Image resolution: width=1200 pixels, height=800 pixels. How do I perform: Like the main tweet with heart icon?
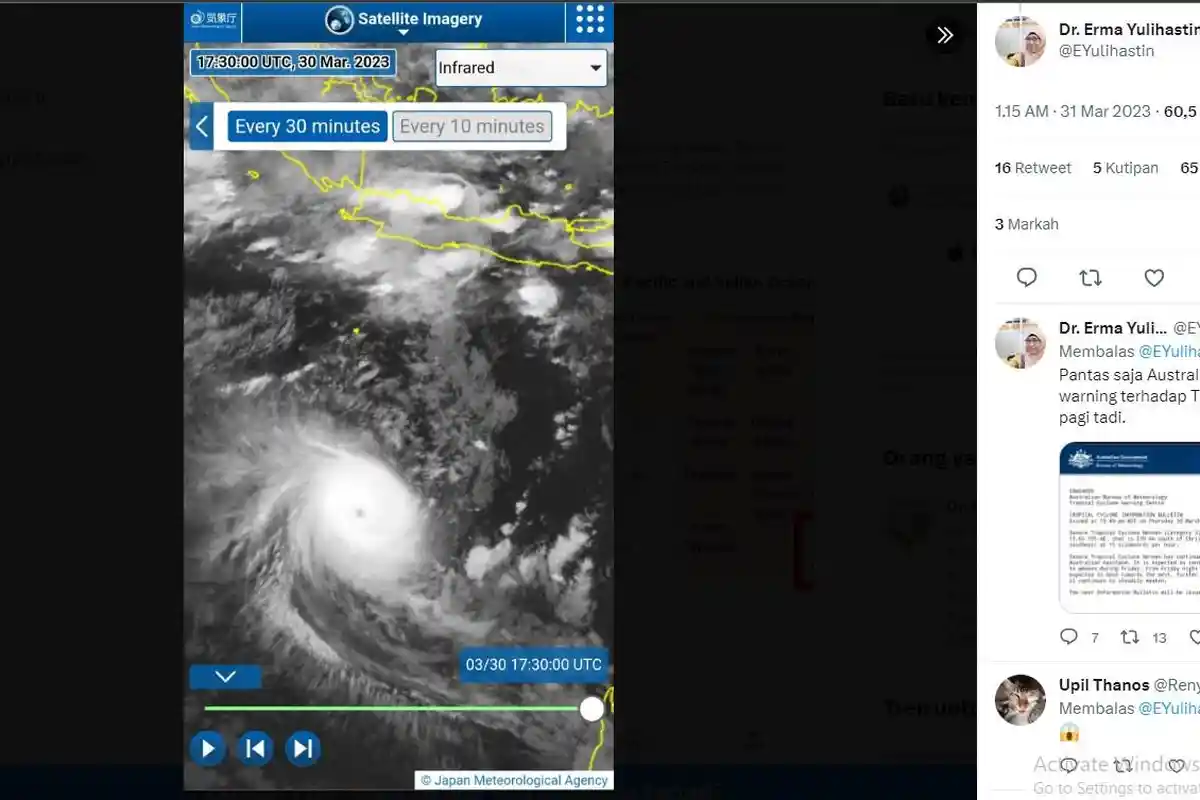coord(1154,278)
